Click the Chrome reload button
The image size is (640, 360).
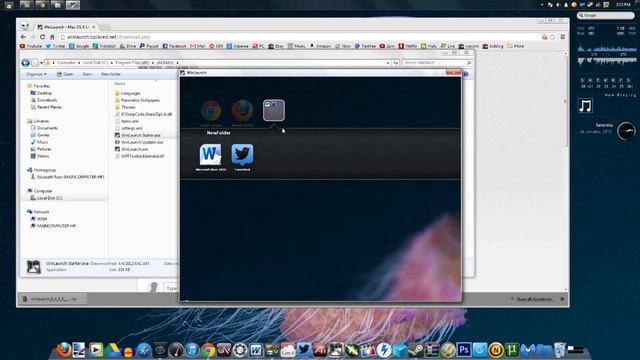[x=42, y=37]
